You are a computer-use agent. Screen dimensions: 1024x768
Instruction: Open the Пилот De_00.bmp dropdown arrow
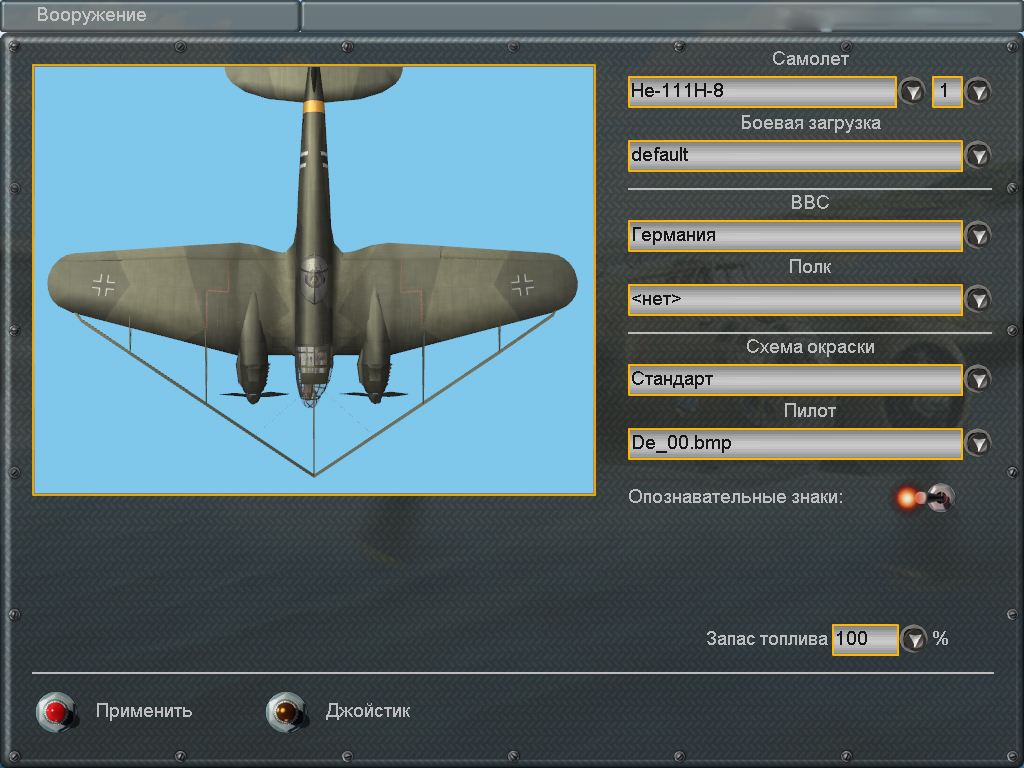(978, 444)
